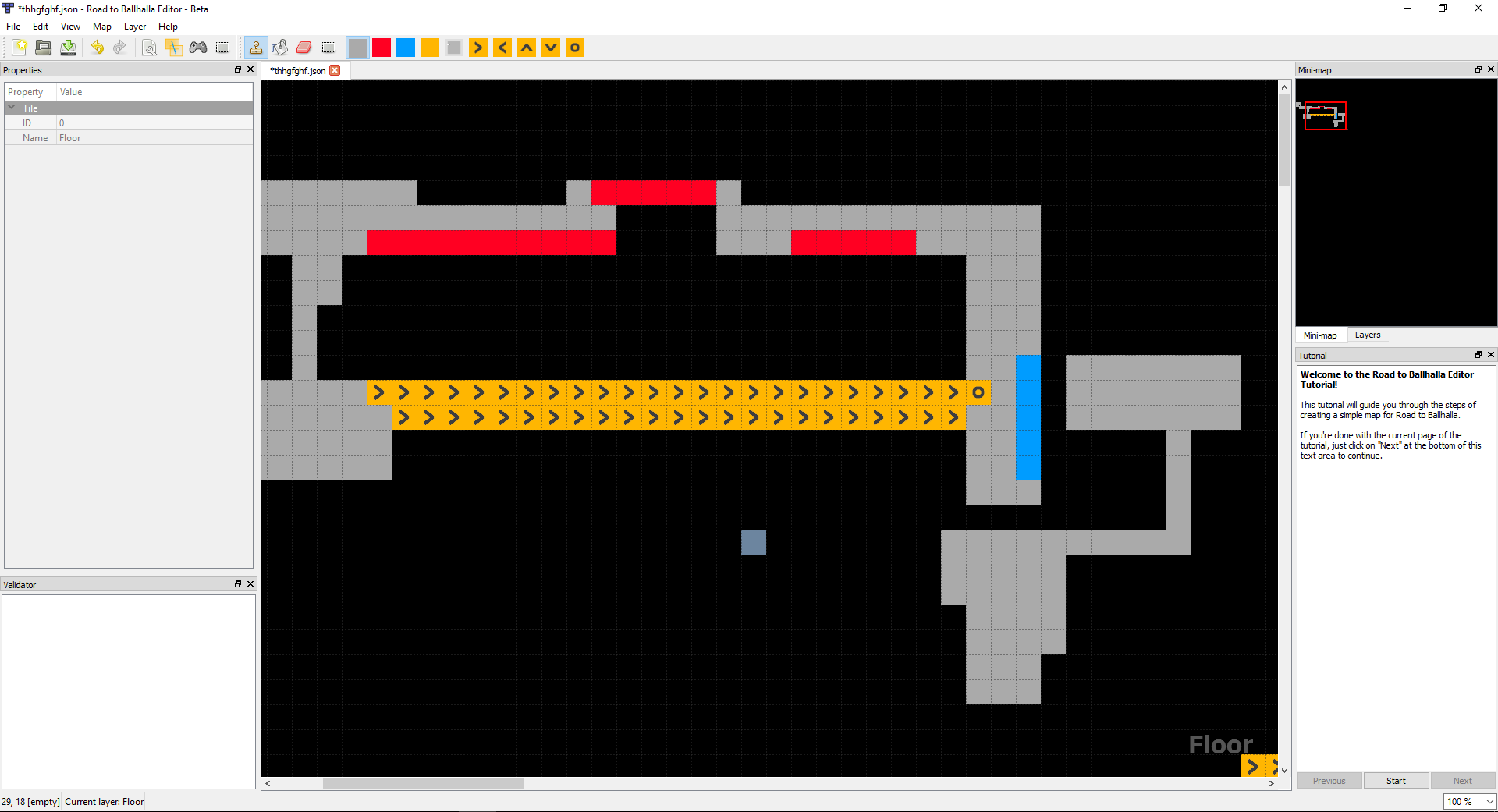Image resolution: width=1498 pixels, height=812 pixels.
Task: Collapse the Tile property group
Action: pyautogui.click(x=12, y=108)
